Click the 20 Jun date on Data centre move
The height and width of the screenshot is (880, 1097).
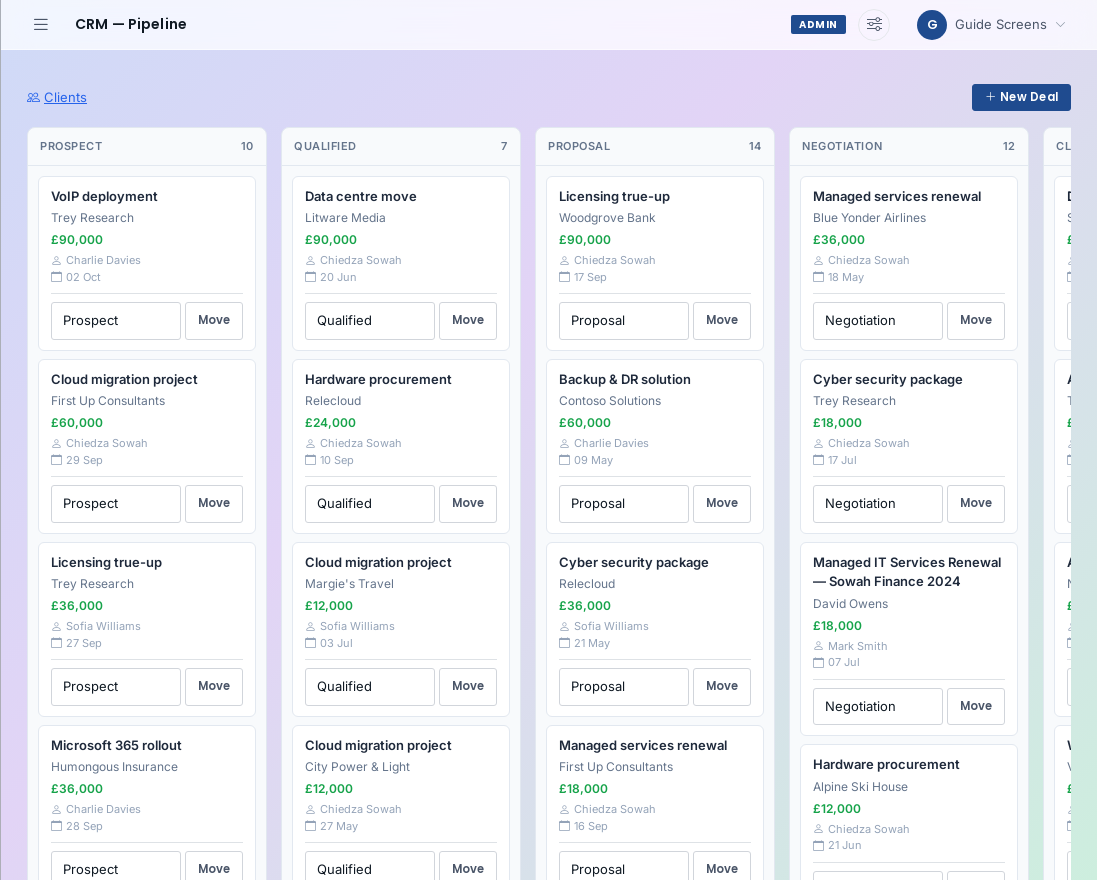pyautogui.click(x=338, y=277)
